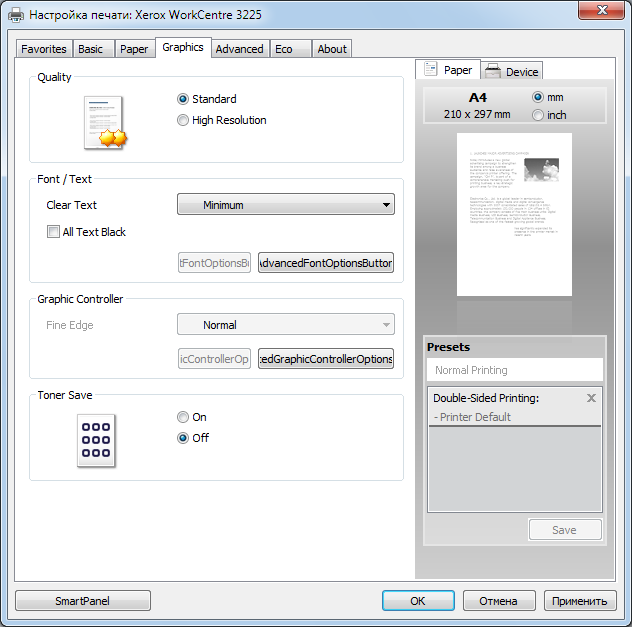The height and width of the screenshot is (627, 632).
Task: Click the Normal Printing preset name field
Action: pos(515,370)
